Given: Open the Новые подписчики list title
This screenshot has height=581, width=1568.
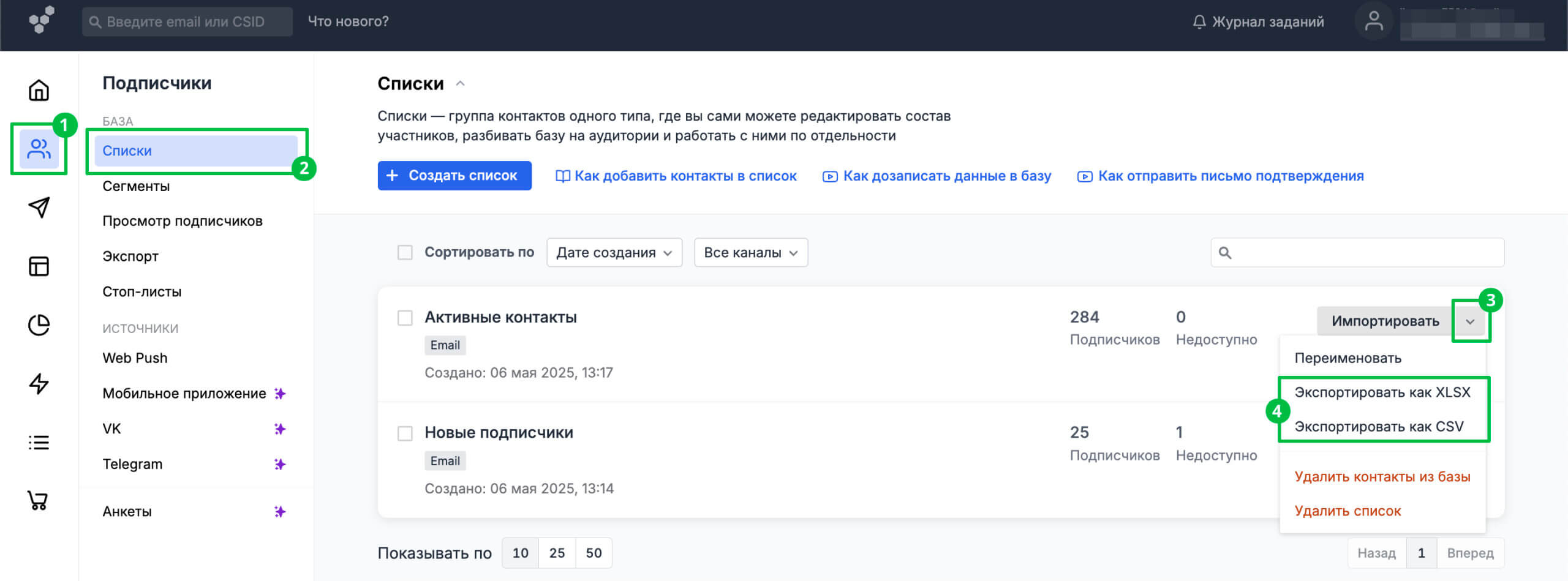Looking at the screenshot, I should click(499, 433).
